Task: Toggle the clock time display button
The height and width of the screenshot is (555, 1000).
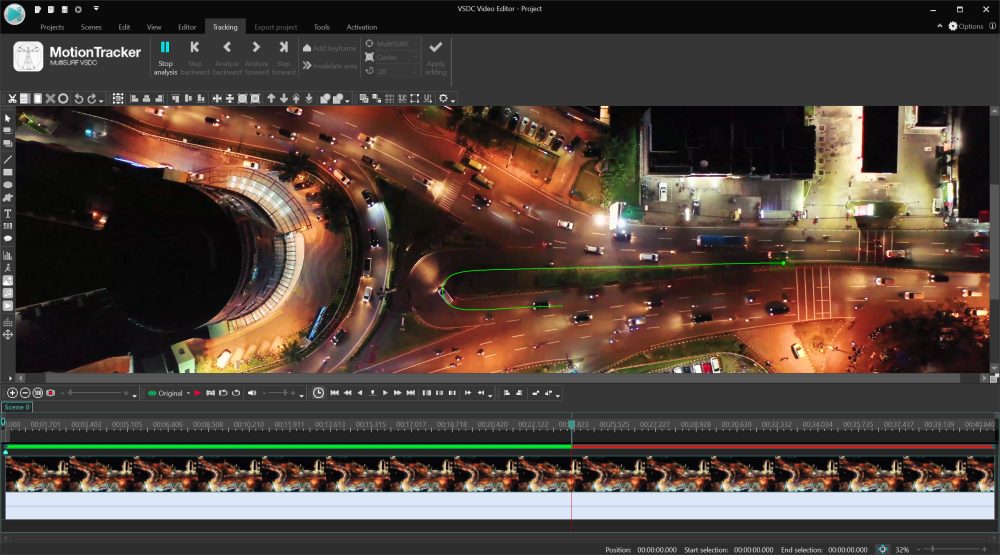Action: (318, 393)
